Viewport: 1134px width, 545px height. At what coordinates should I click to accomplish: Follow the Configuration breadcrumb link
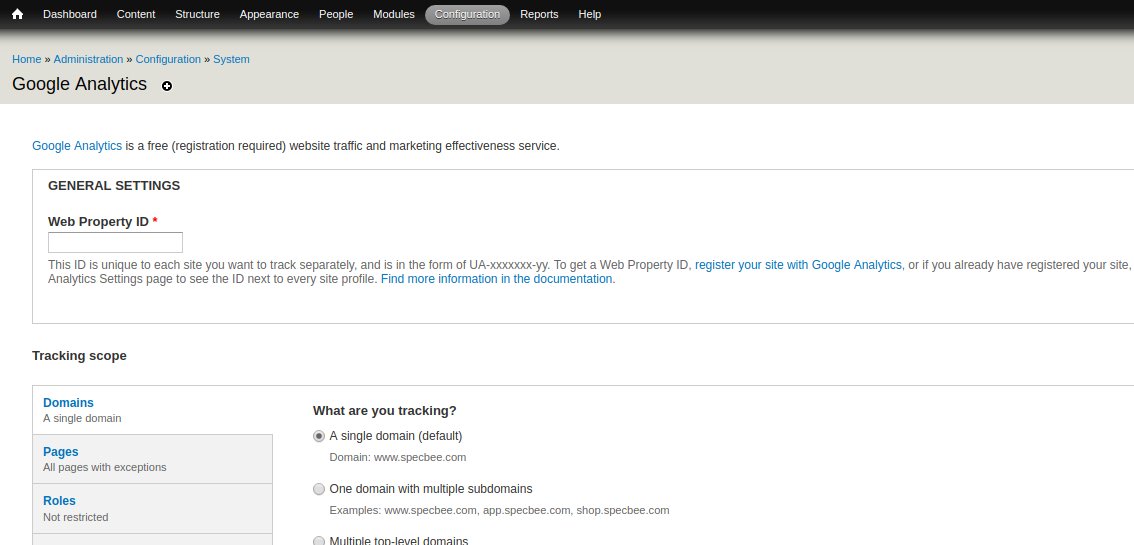(169, 59)
